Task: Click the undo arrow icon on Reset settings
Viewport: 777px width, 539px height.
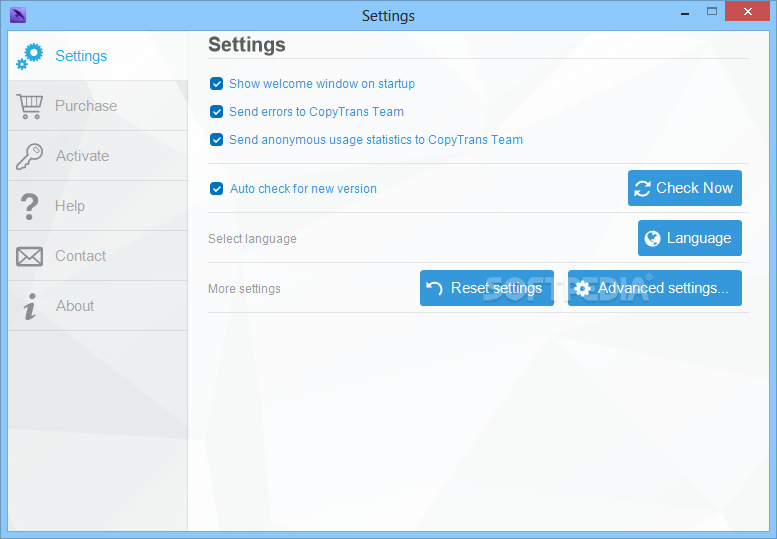Action: (x=435, y=288)
